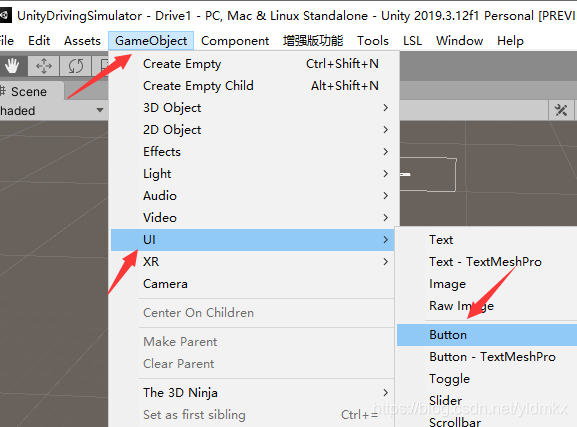This screenshot has height=427, width=577.
Task: Expand the XR submenu
Action: (x=252, y=262)
